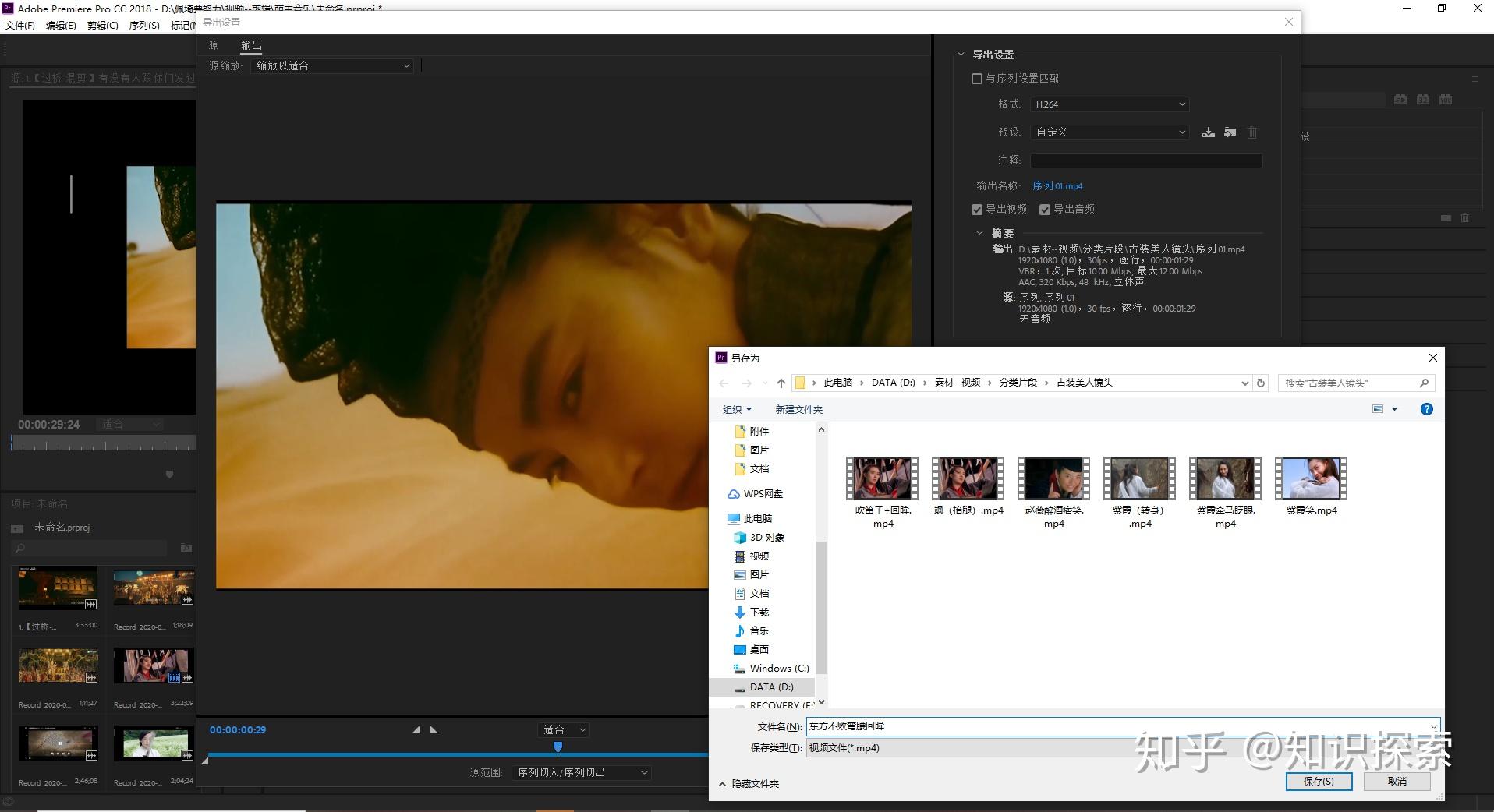The image size is (1494, 812).
Task: Select the 吹笛子+回眸.mp4 file
Action: [883, 493]
